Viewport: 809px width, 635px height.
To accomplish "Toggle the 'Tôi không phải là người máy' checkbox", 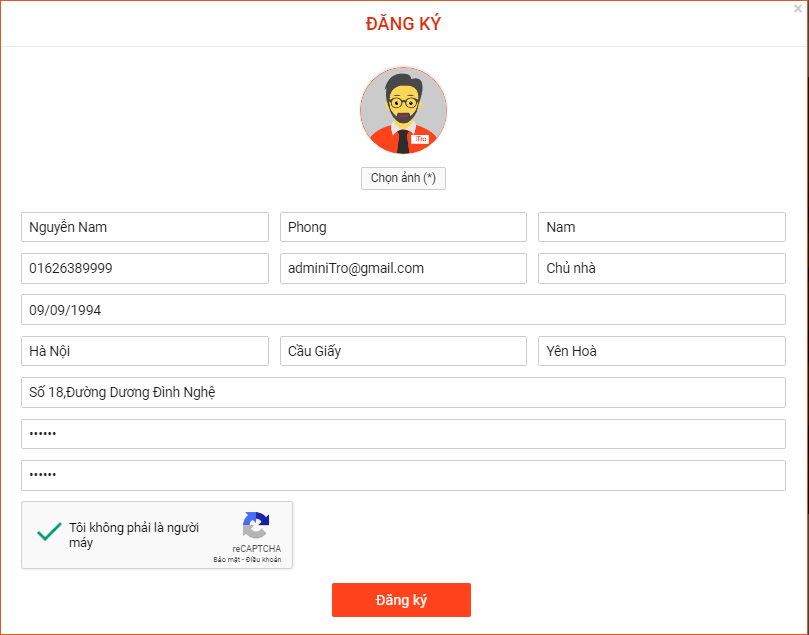I will pos(49,534).
